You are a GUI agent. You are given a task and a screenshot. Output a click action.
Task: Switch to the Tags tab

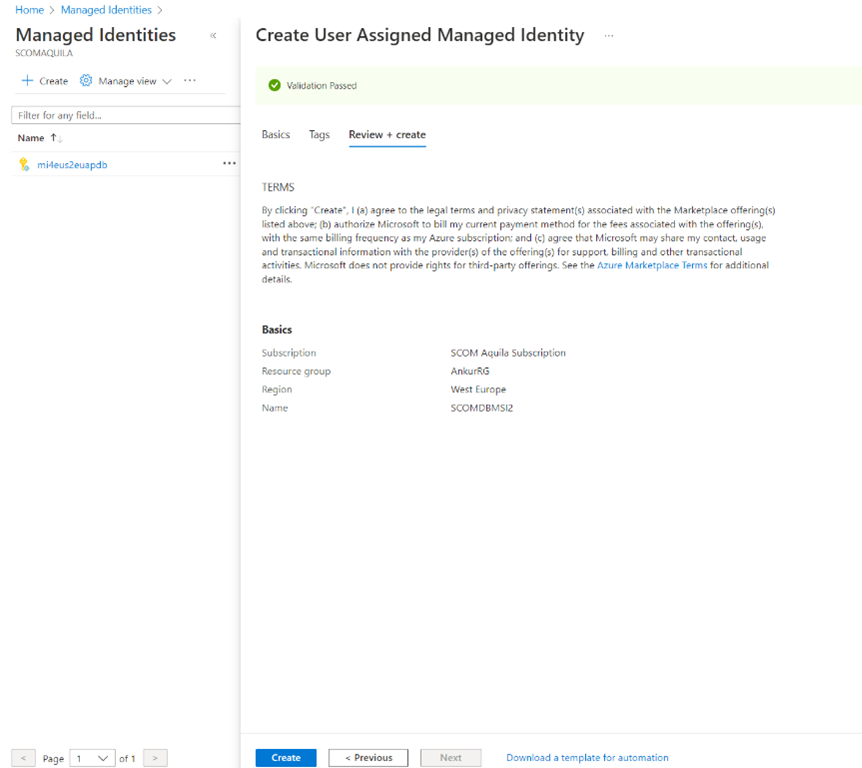click(x=319, y=134)
